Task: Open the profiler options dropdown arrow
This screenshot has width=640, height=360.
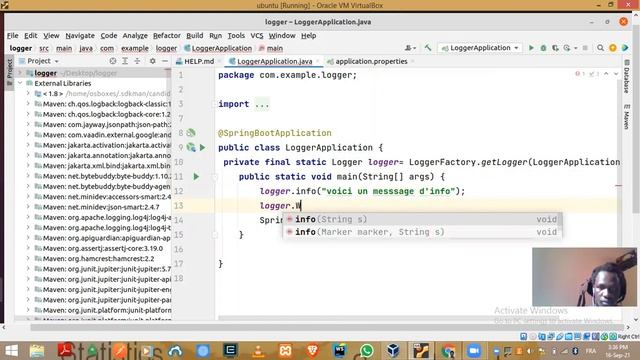Action: (x=576, y=48)
